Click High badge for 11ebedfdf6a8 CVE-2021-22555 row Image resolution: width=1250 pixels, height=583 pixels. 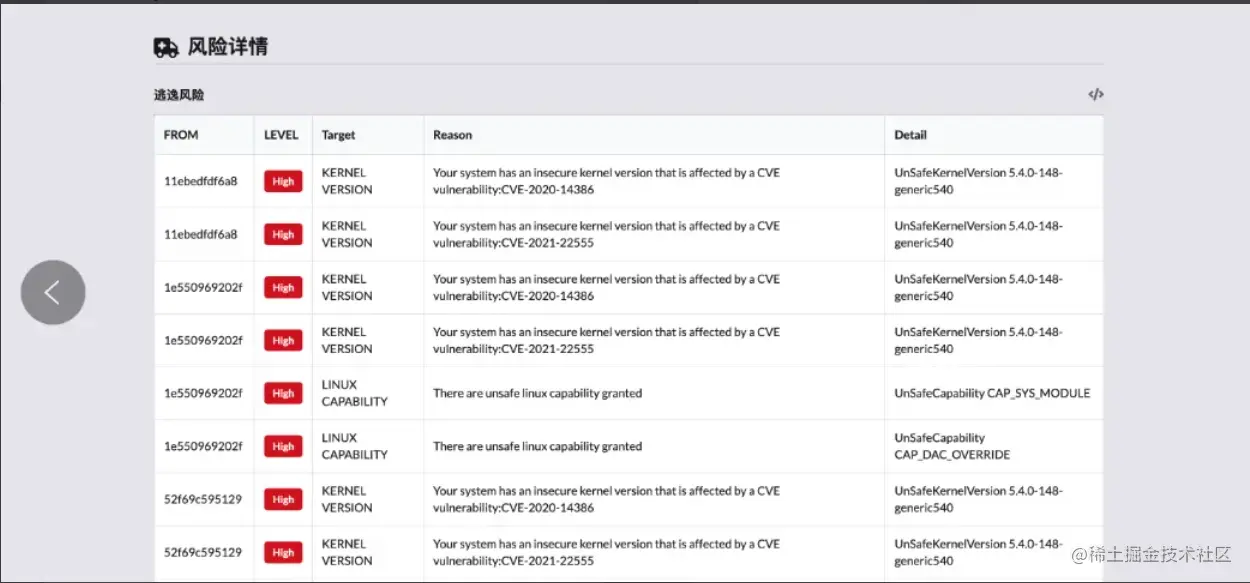pyautogui.click(x=283, y=235)
